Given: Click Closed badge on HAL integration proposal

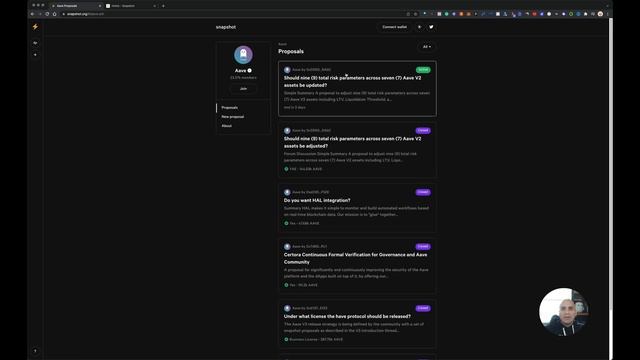Looking at the screenshot, I should (423, 192).
